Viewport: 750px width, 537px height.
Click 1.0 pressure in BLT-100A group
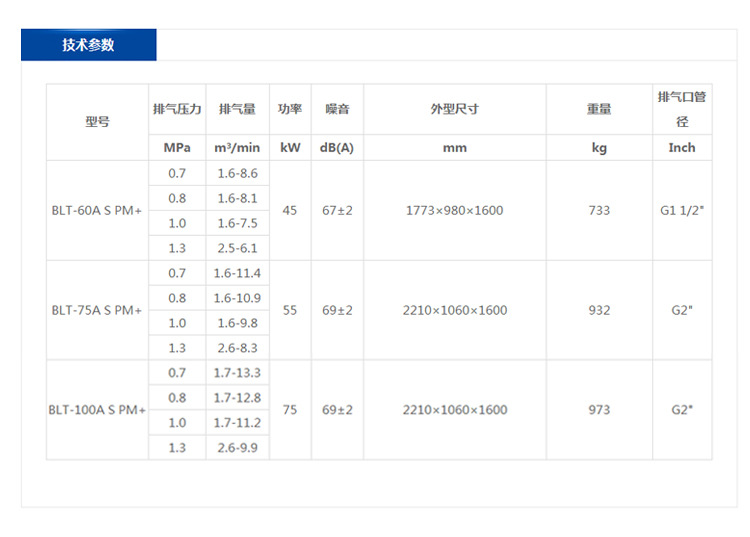point(177,423)
